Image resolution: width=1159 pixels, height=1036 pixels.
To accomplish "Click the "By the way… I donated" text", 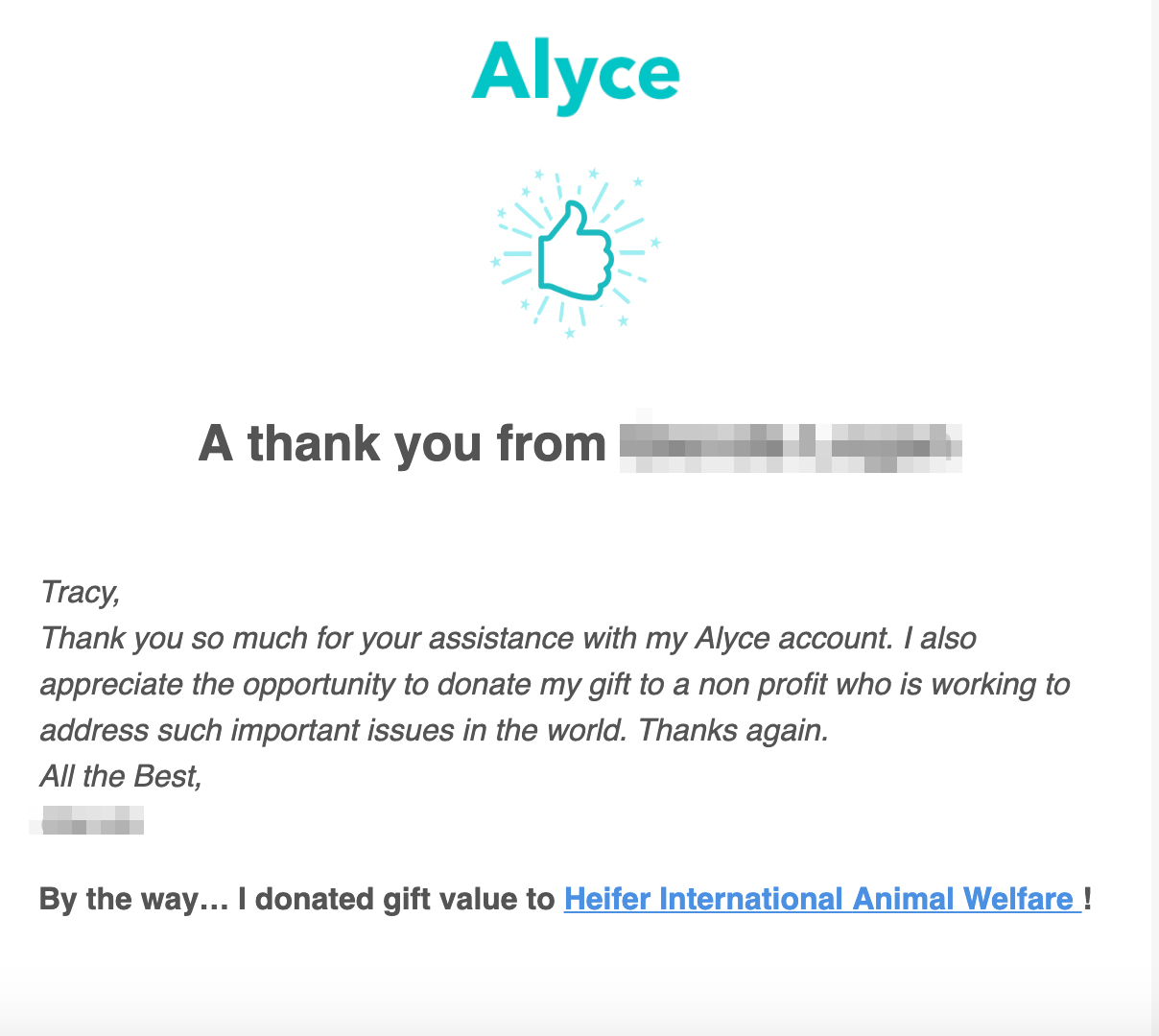I will point(296,899).
